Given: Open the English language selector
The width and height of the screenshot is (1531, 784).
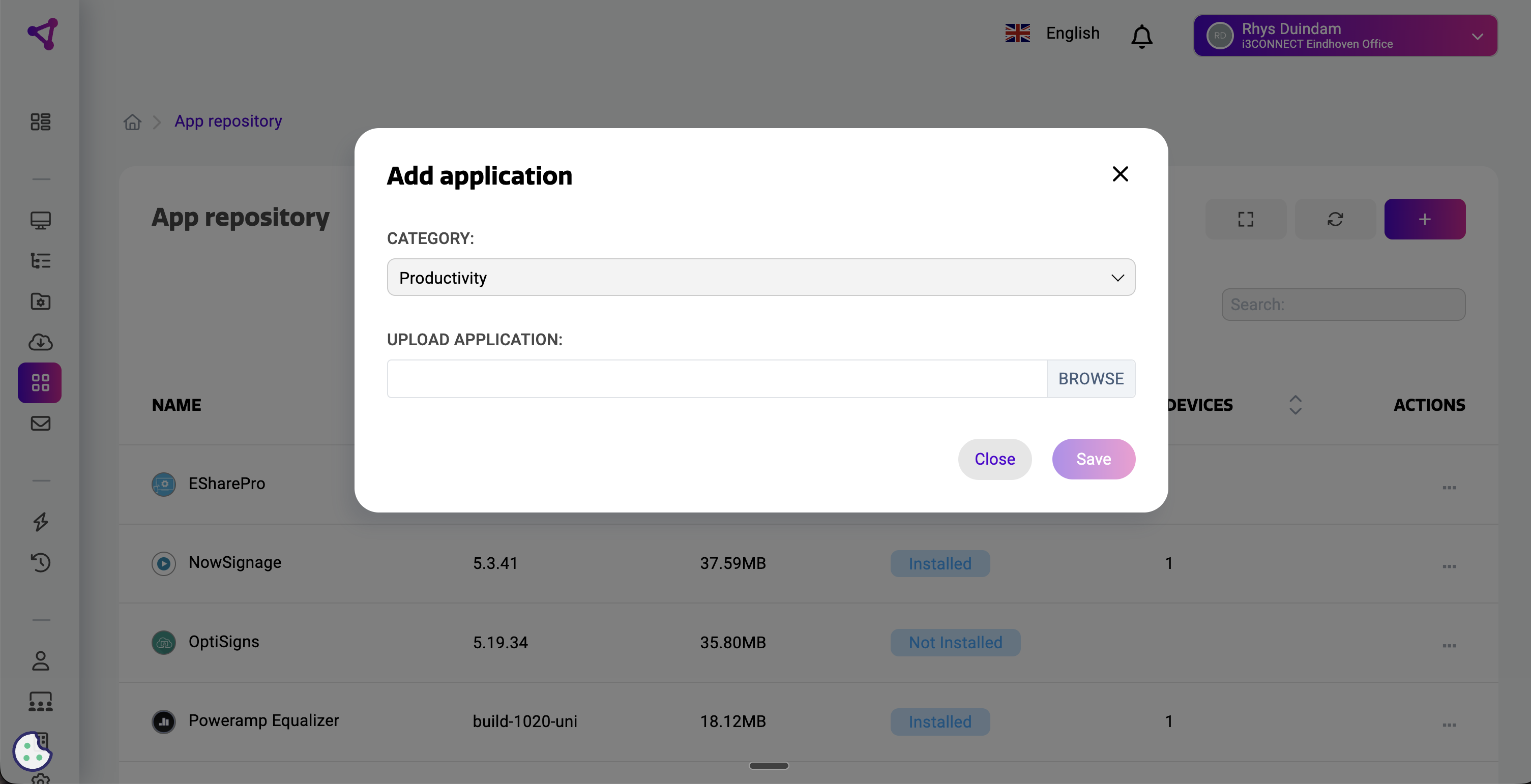Looking at the screenshot, I should 1052,33.
